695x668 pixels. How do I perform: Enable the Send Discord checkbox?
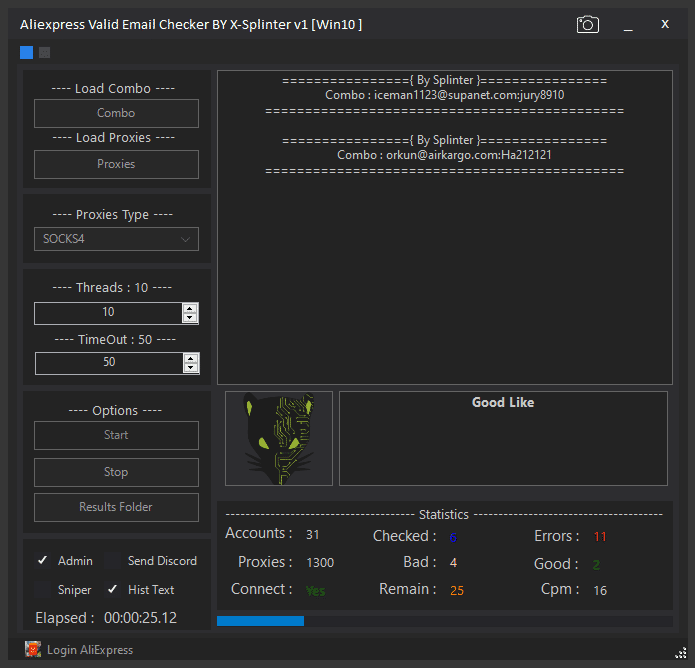tap(113, 561)
